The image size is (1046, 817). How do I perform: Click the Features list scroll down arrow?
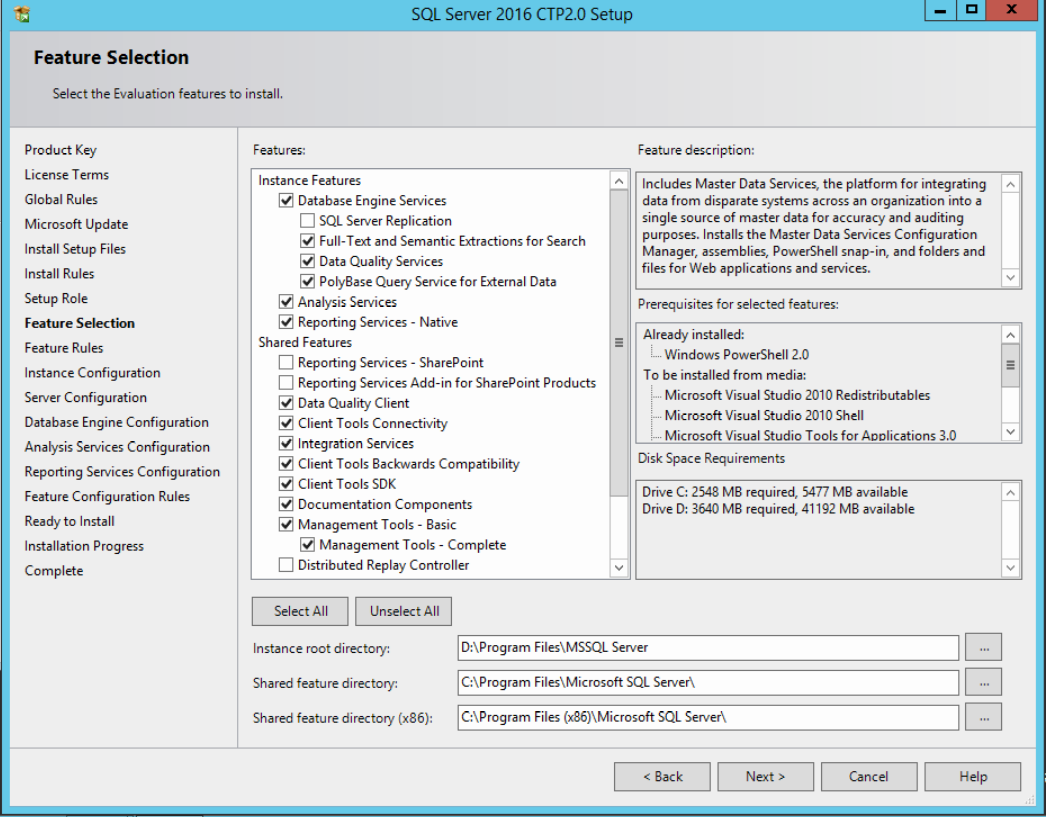click(619, 568)
